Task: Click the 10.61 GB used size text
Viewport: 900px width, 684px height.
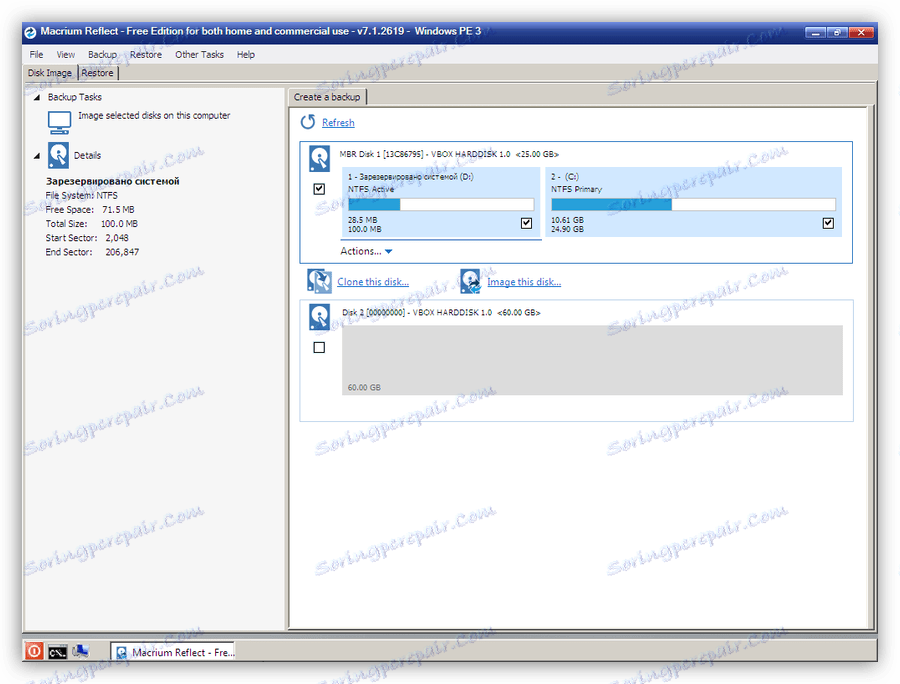Action: tap(567, 220)
